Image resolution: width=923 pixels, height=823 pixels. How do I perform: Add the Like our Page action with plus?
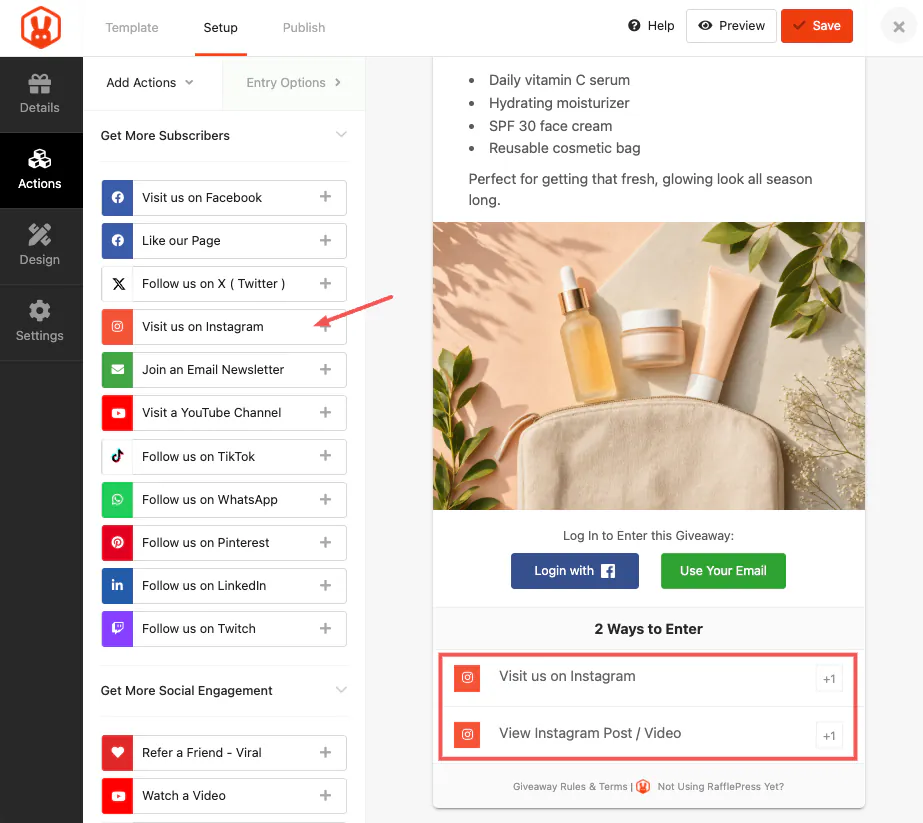326,240
